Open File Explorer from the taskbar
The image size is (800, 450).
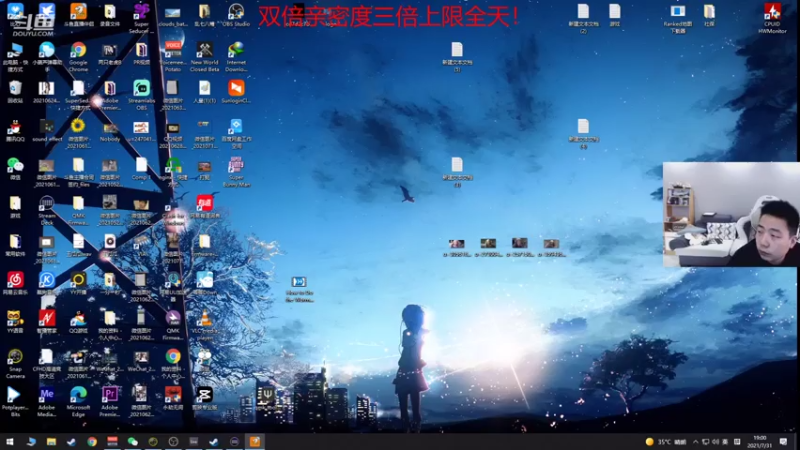click(x=51, y=442)
